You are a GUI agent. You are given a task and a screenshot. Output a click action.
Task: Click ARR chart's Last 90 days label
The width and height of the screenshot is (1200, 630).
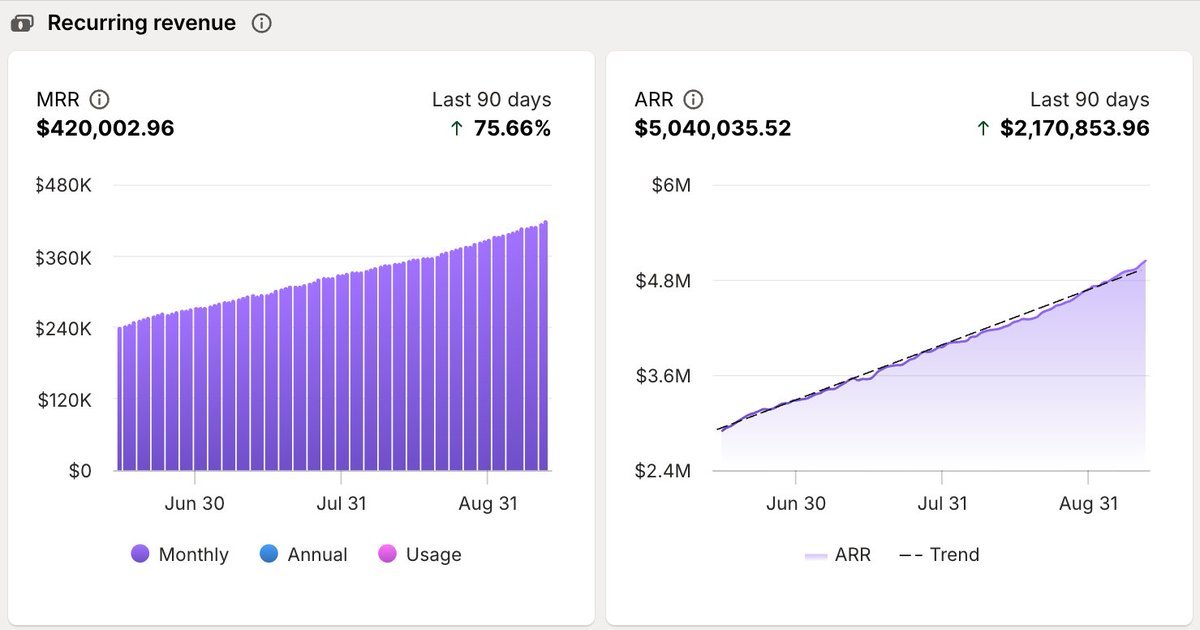click(x=1089, y=99)
